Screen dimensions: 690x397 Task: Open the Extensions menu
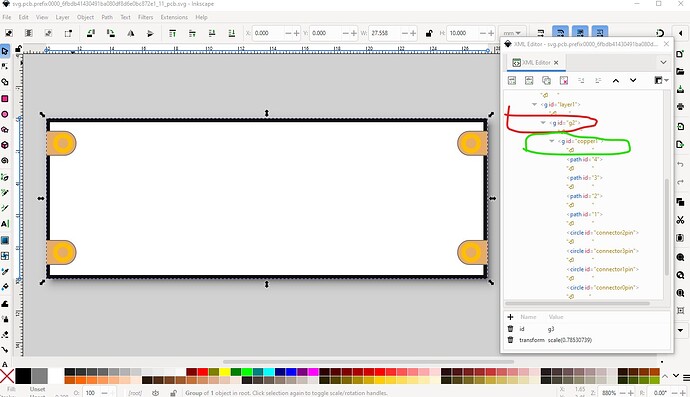tap(174, 17)
